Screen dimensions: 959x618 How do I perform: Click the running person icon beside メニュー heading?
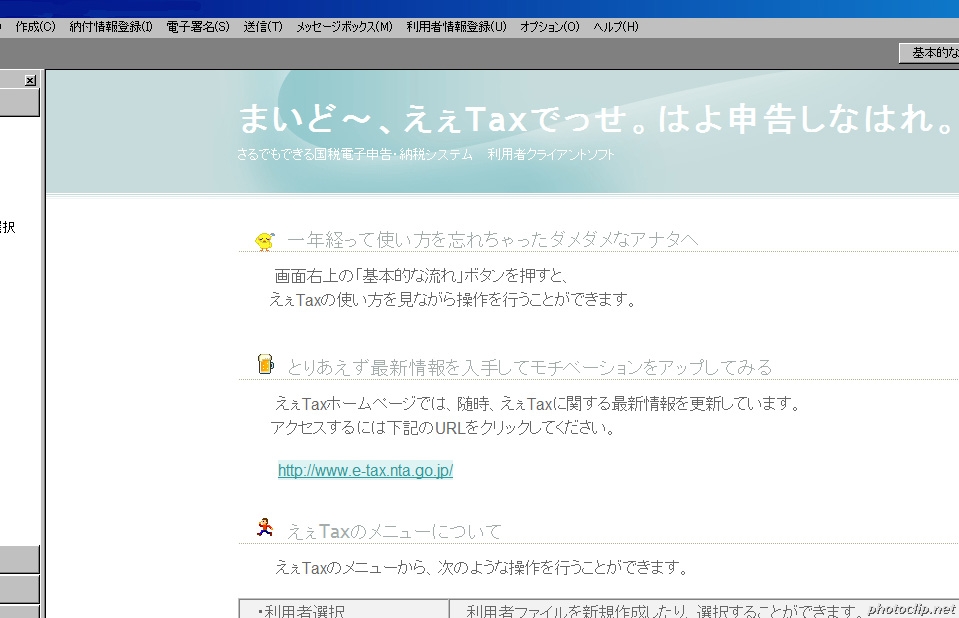pyautogui.click(x=265, y=527)
